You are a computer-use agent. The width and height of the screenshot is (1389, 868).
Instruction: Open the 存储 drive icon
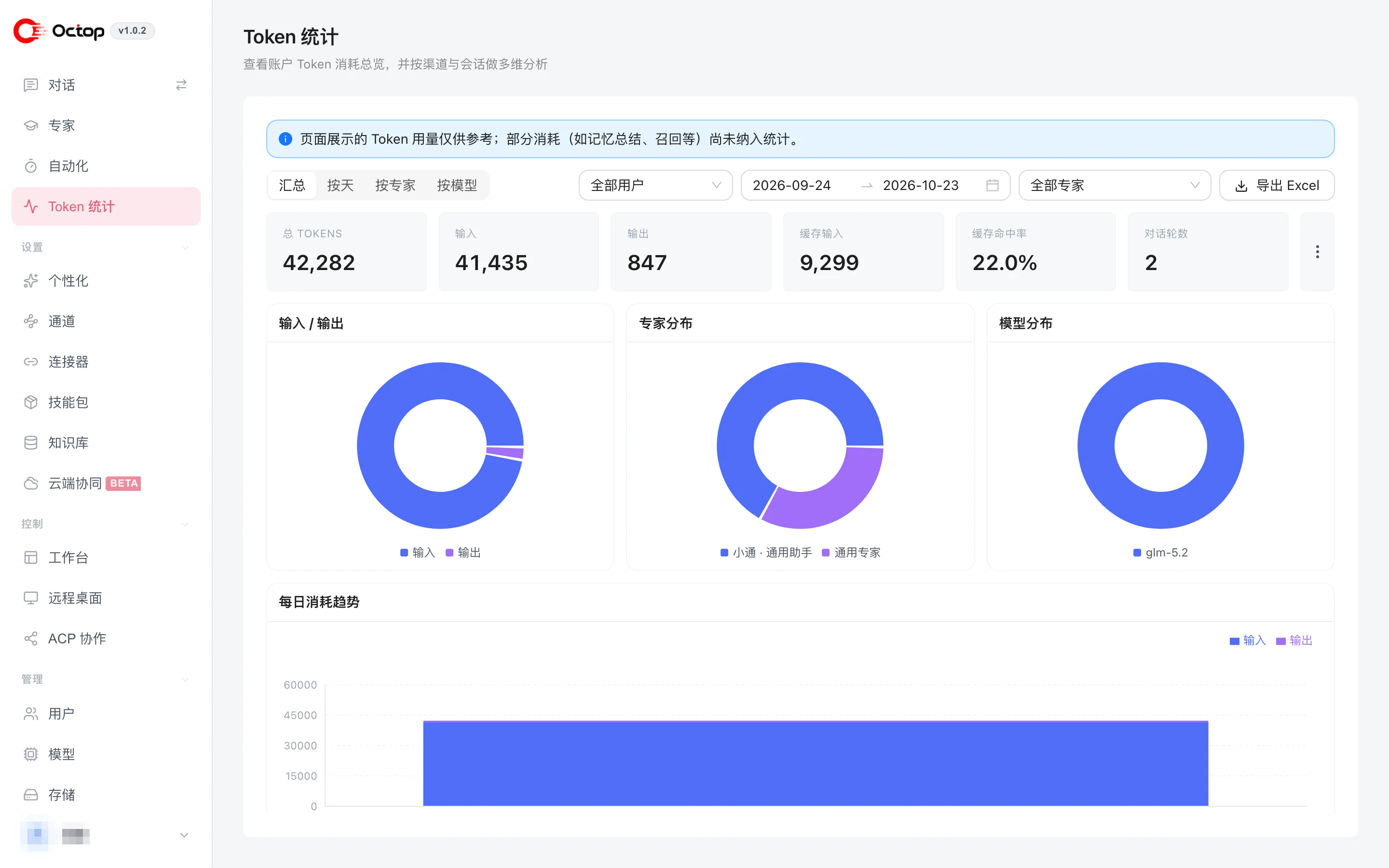click(x=30, y=795)
